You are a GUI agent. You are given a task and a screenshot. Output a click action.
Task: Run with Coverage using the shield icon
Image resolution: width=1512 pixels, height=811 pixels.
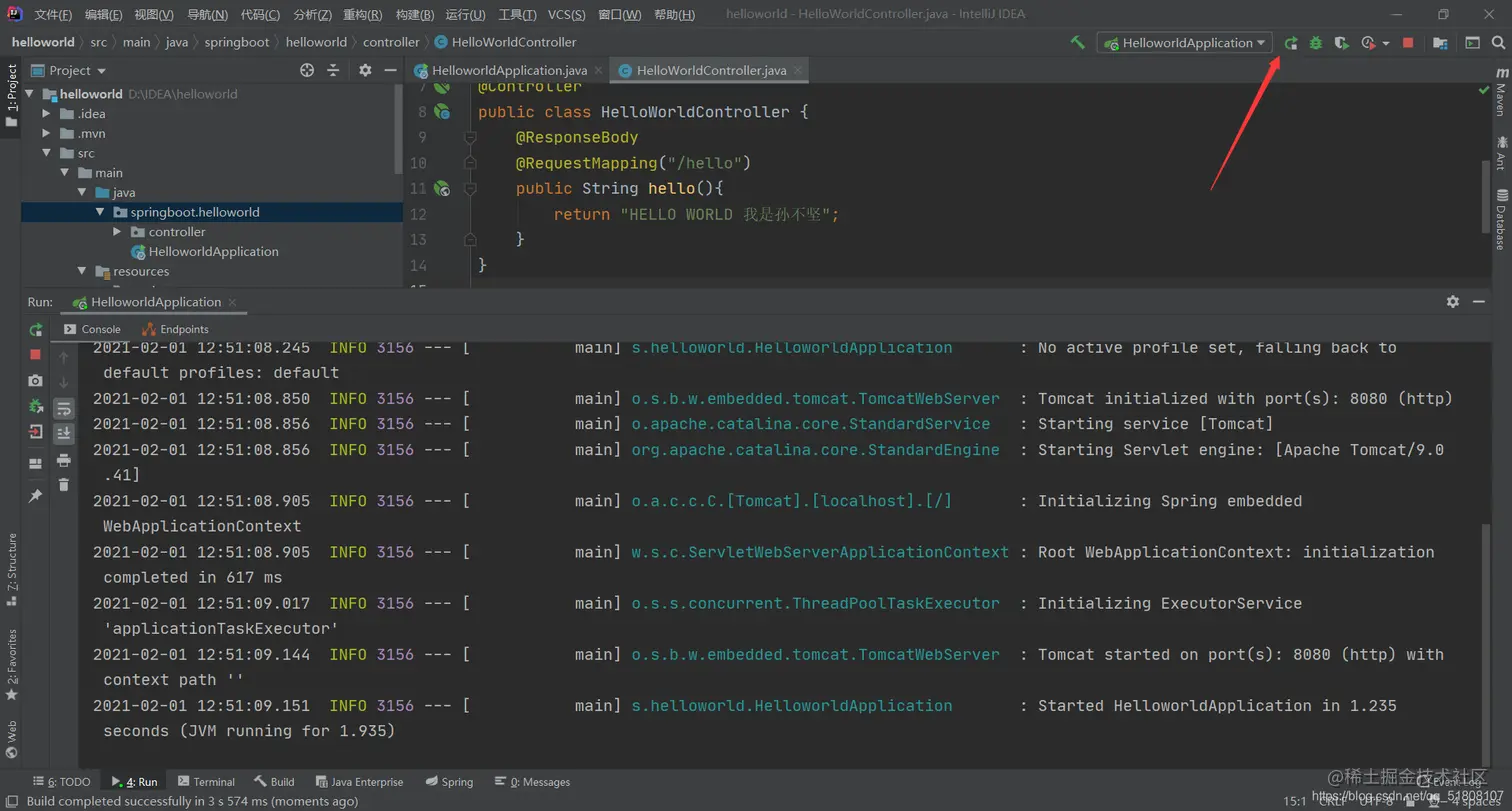click(x=1342, y=43)
